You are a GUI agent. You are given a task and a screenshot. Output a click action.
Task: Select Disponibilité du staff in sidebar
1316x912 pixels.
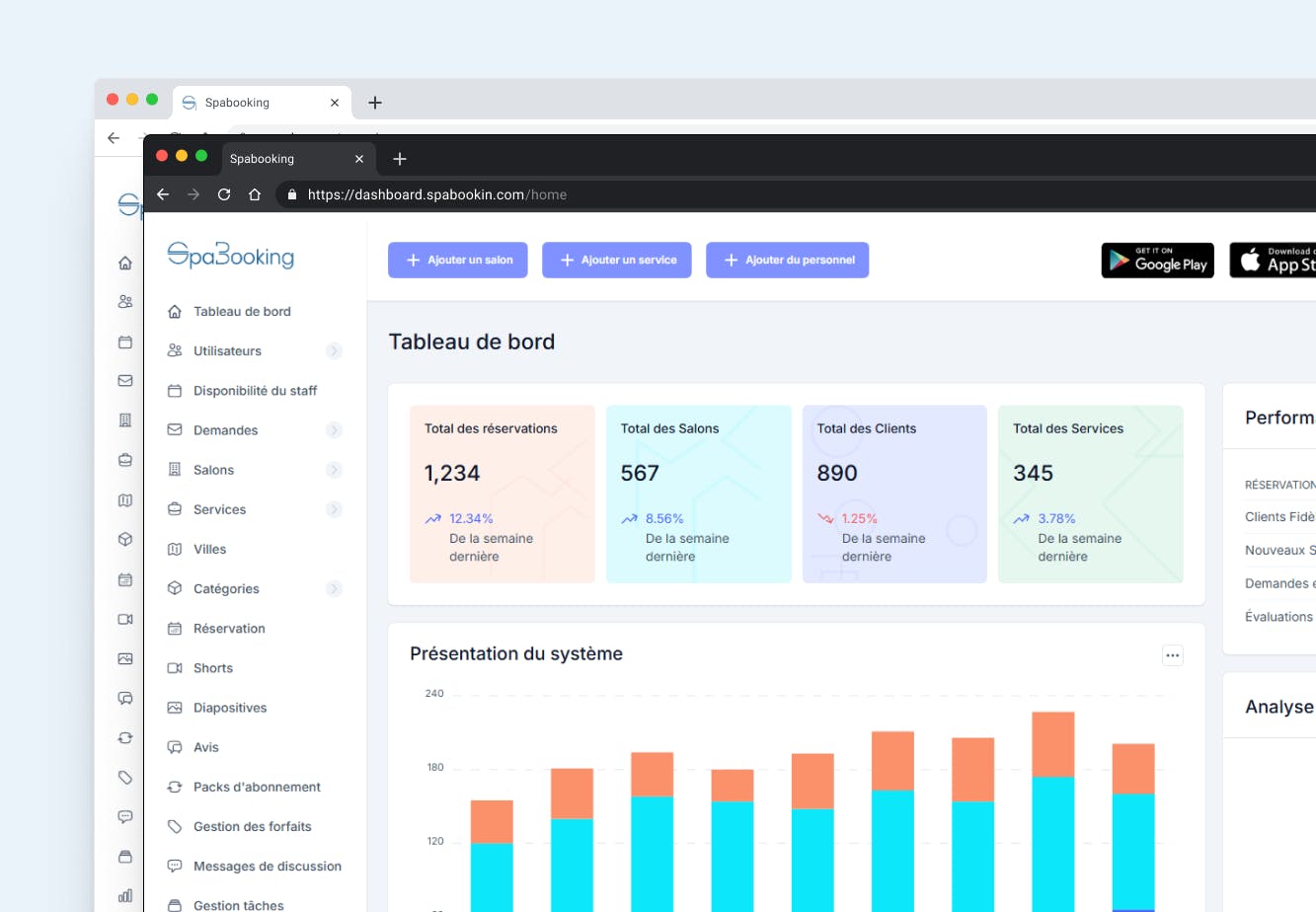coord(255,391)
